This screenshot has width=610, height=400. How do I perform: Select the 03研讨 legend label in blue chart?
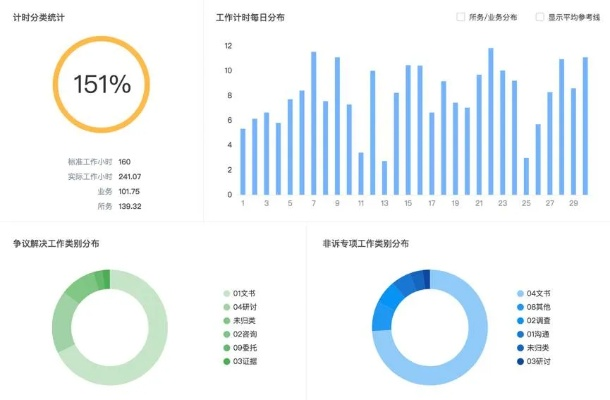(540, 359)
